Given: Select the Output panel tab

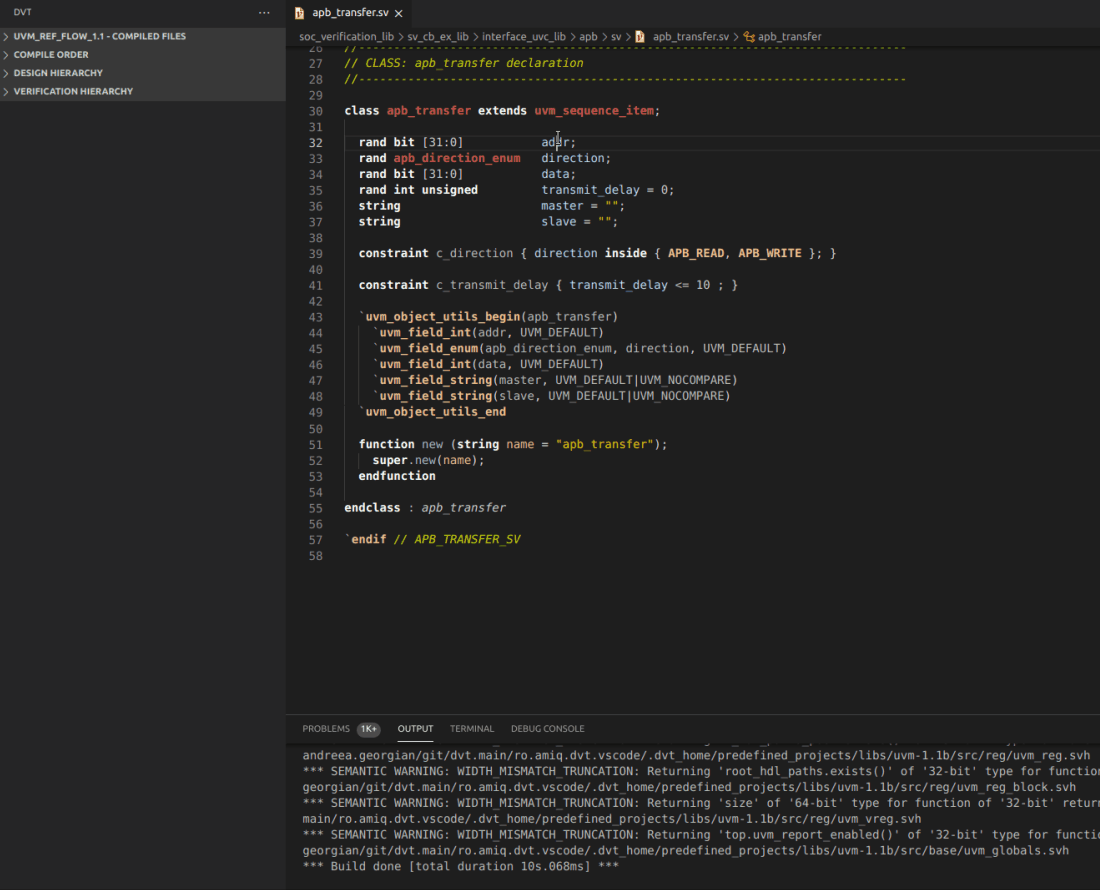Looking at the screenshot, I should pyautogui.click(x=415, y=729).
